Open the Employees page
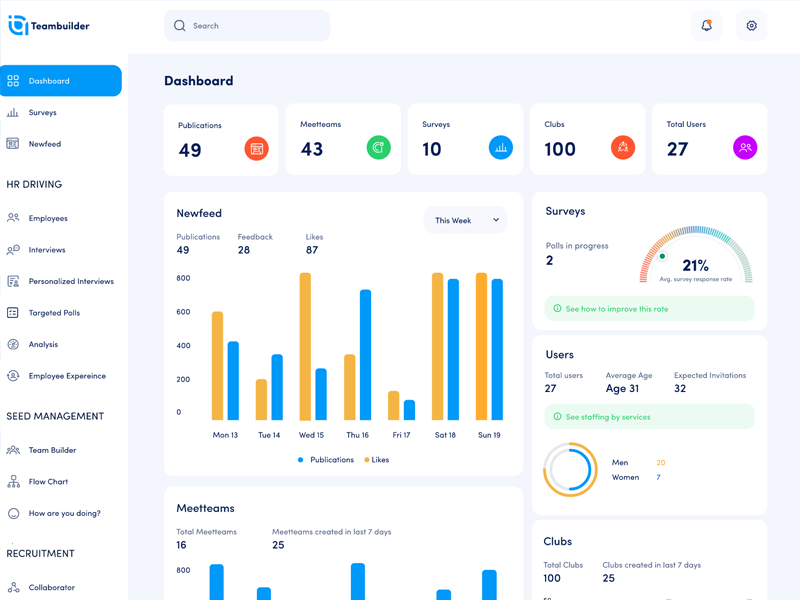Screen dimensions: 800x600 [48, 218]
